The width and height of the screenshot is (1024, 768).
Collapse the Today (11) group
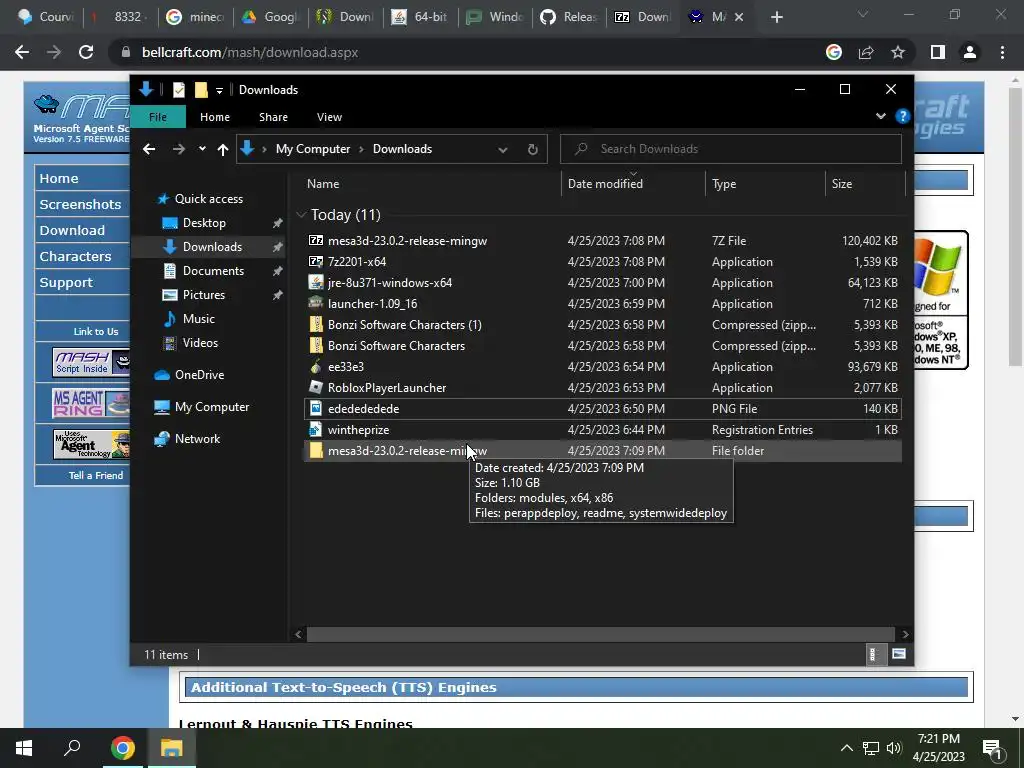301,214
